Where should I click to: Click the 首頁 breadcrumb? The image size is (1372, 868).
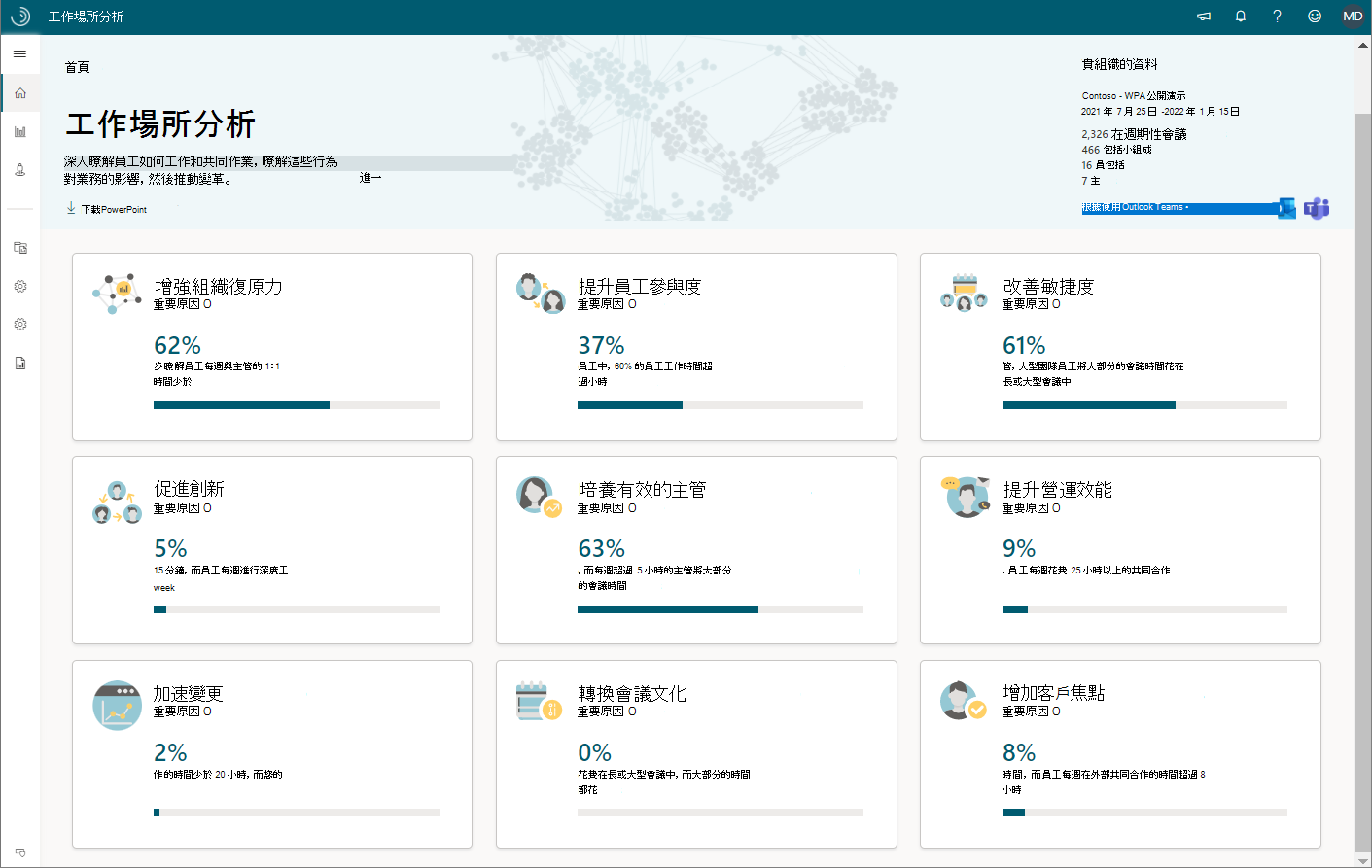click(77, 67)
